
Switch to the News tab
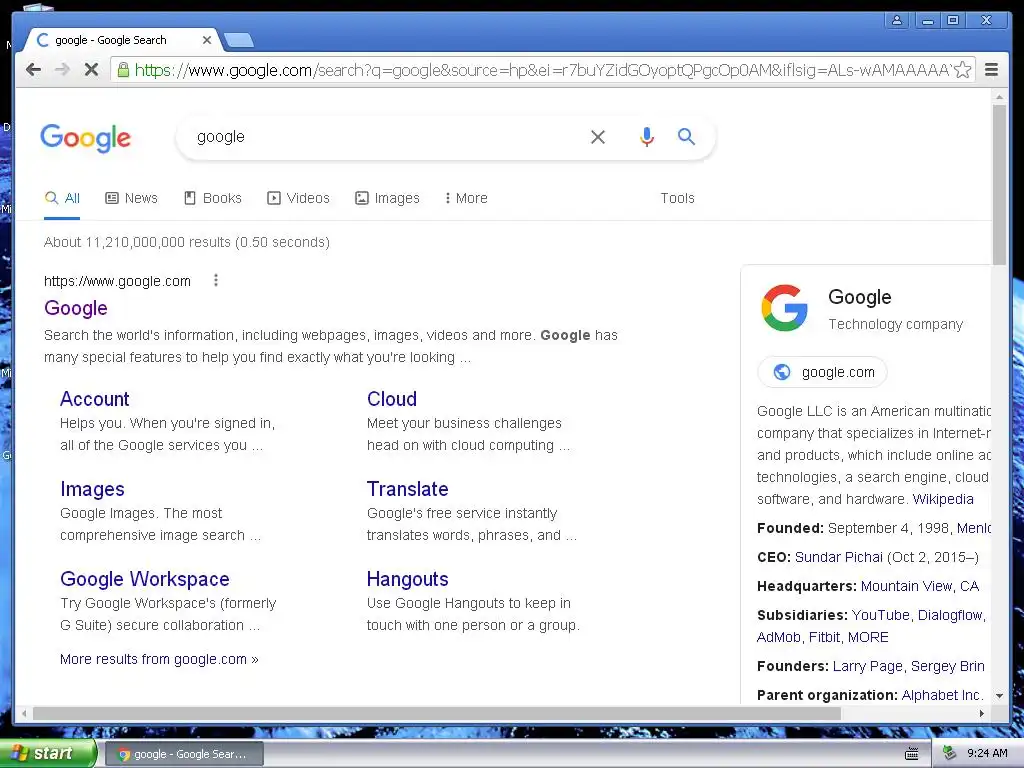[x=131, y=198]
